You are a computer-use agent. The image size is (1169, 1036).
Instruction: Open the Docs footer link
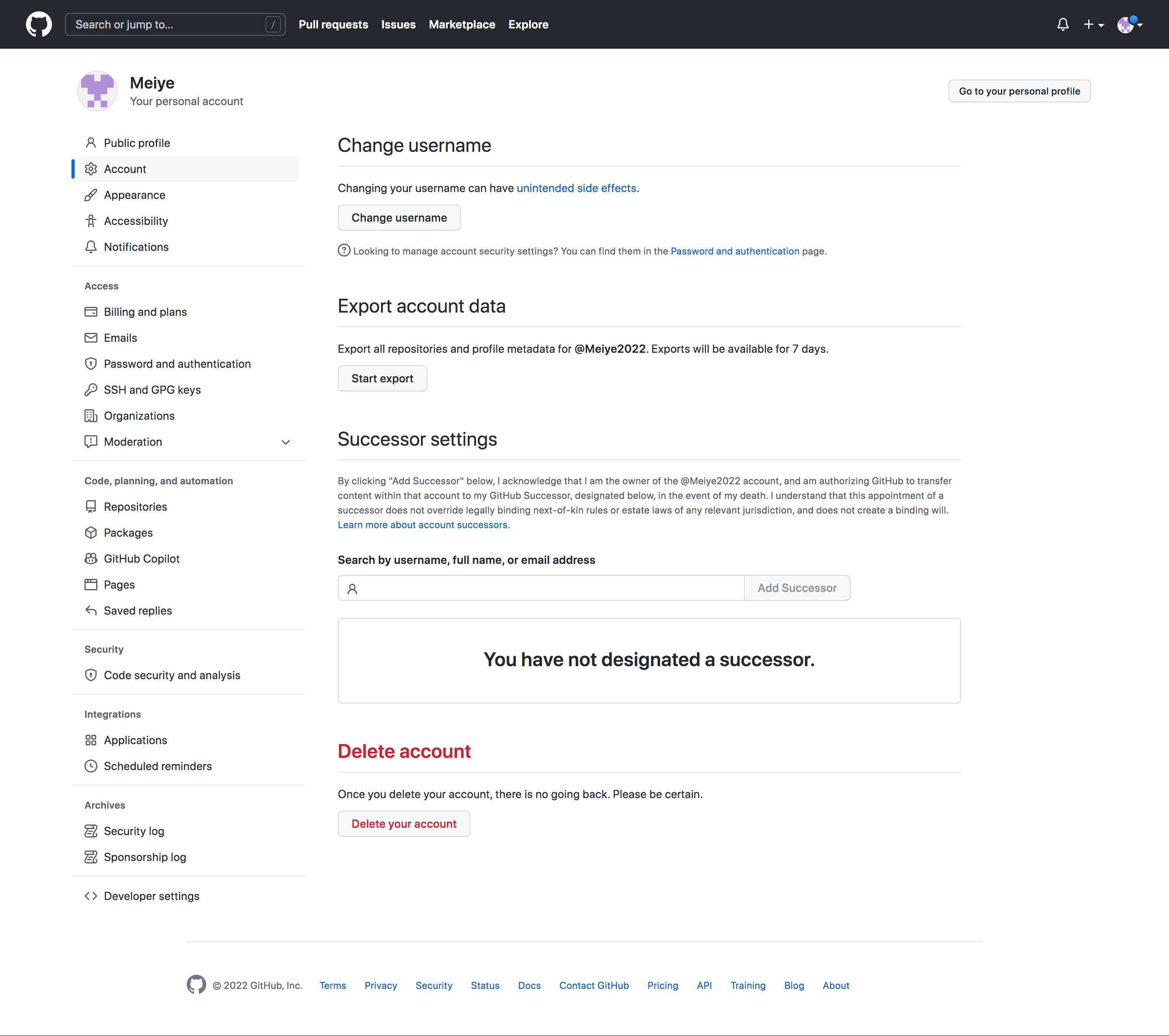click(x=530, y=985)
